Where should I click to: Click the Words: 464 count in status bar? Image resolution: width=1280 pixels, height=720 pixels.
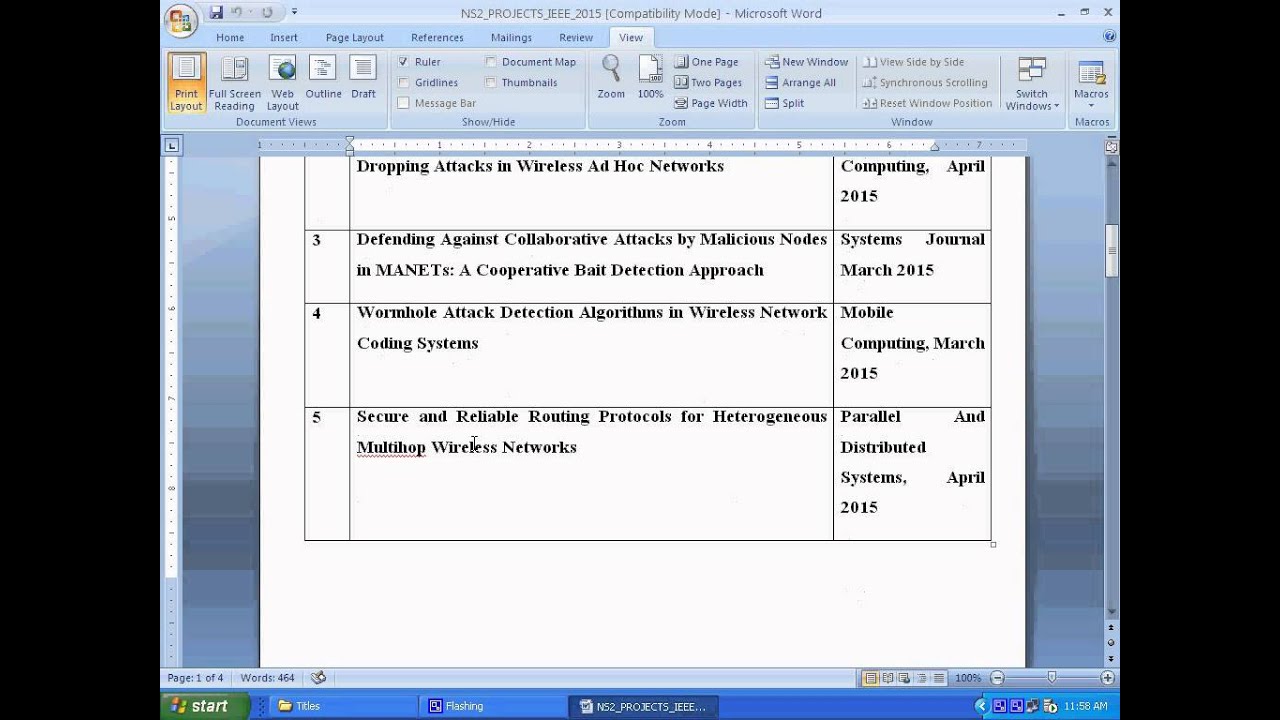[267, 678]
